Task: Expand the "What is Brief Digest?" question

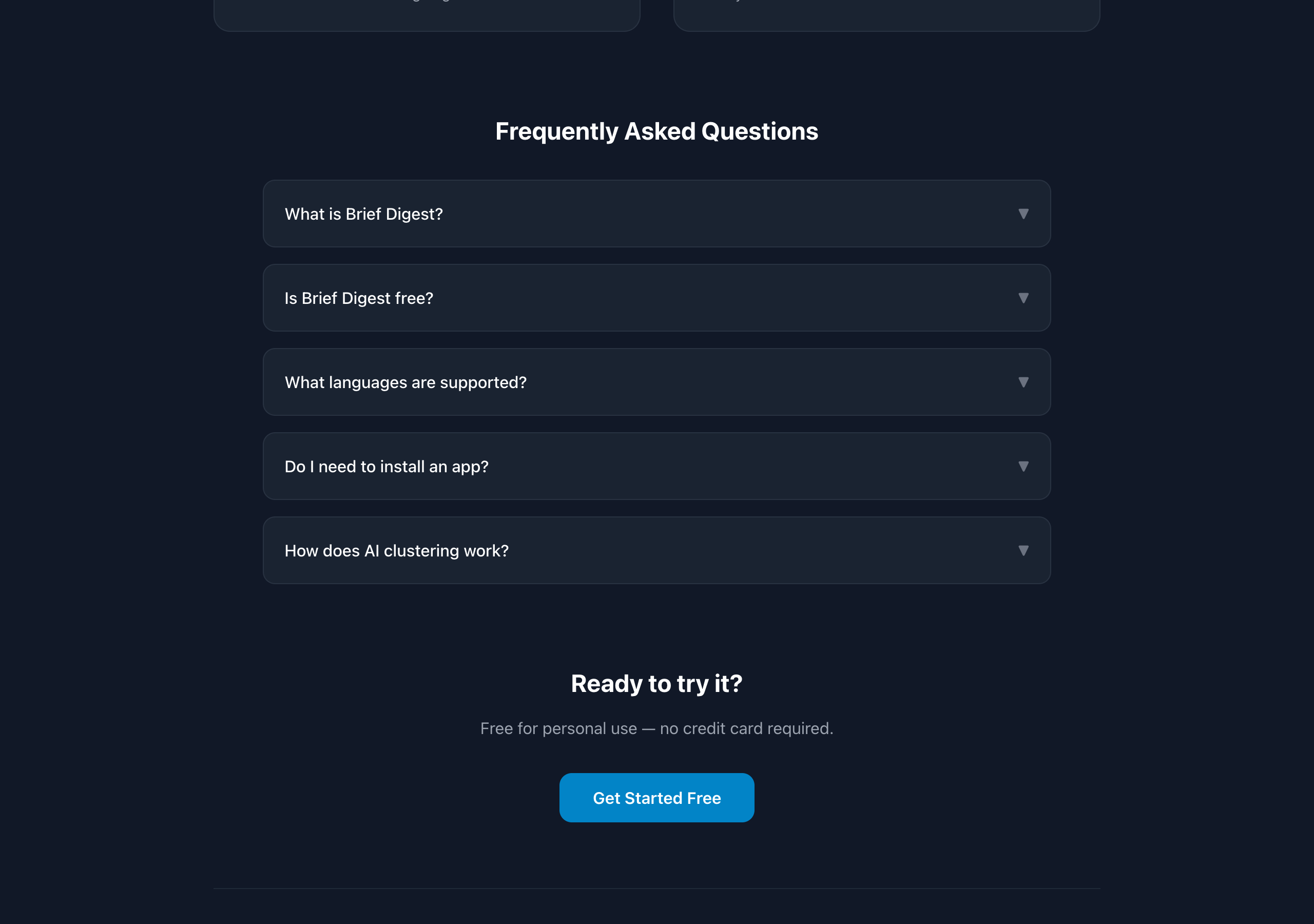Action: tap(364, 214)
